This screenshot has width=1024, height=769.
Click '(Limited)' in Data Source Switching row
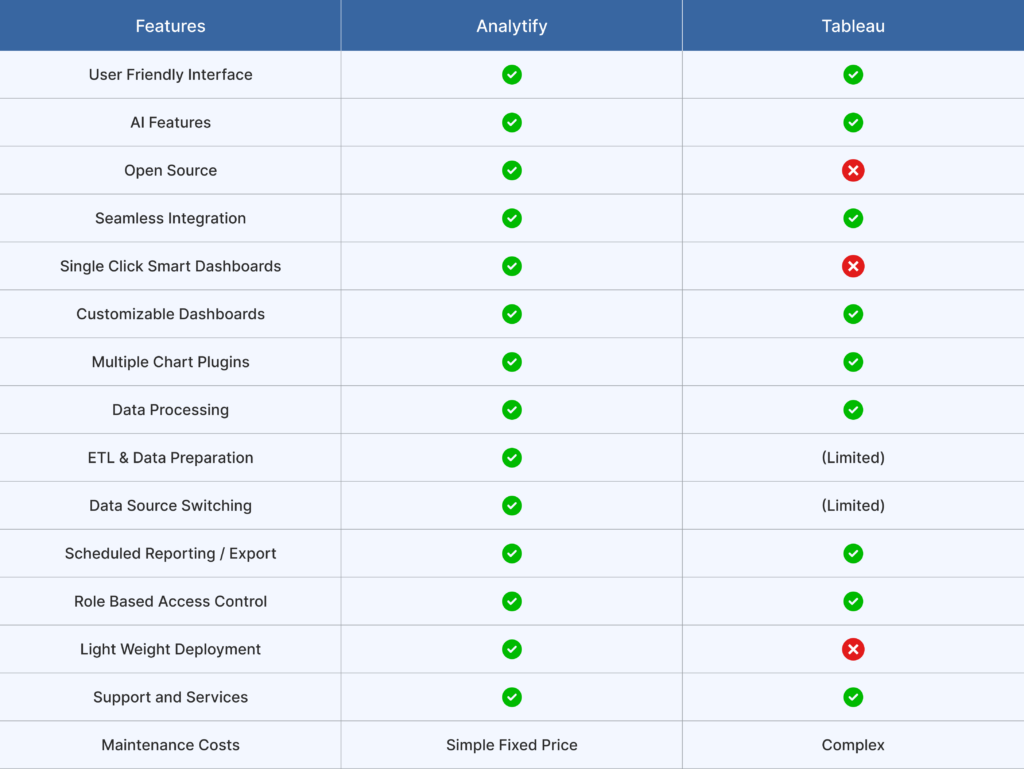coord(853,505)
